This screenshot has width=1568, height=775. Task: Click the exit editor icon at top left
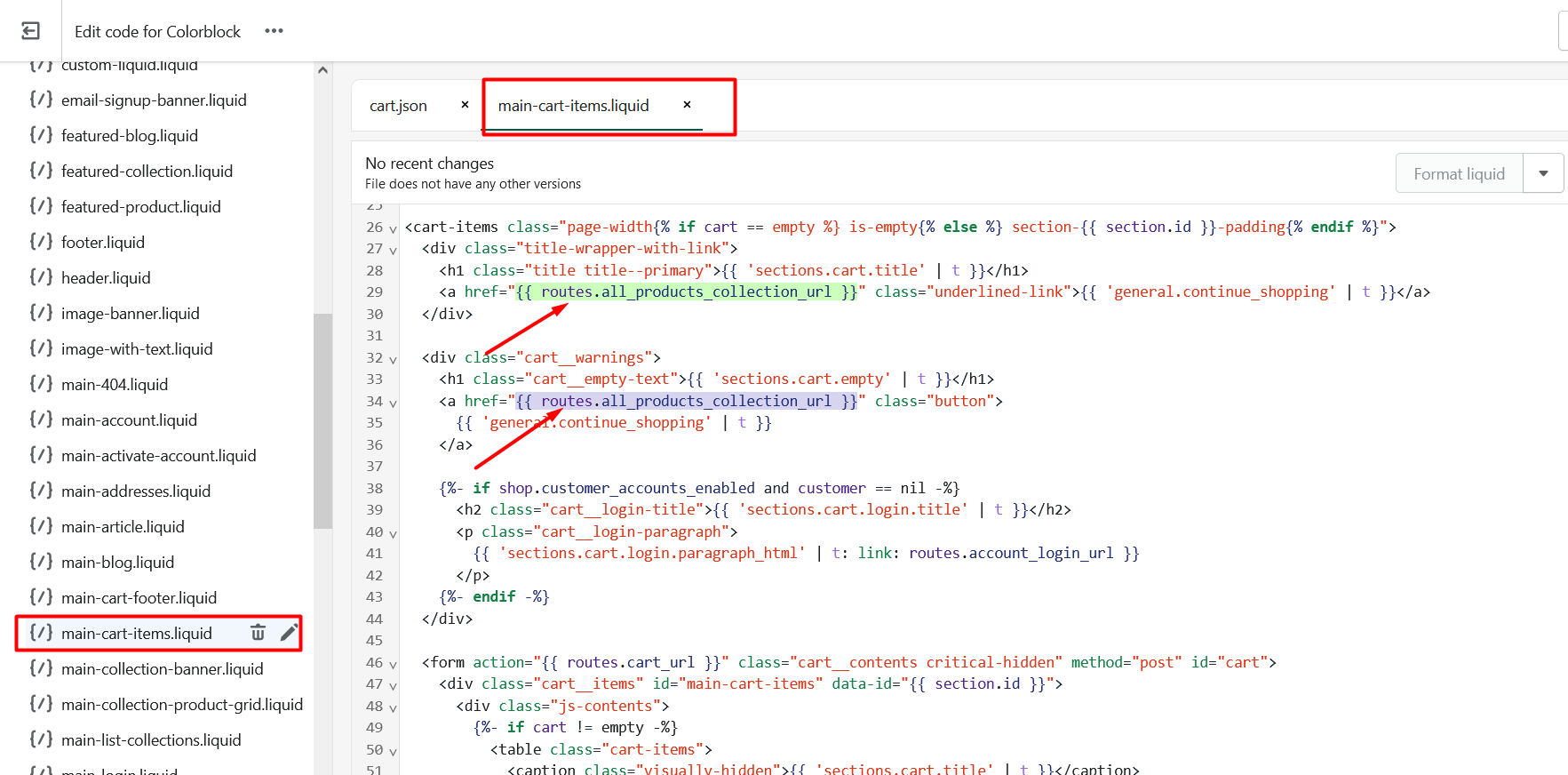tap(30, 31)
